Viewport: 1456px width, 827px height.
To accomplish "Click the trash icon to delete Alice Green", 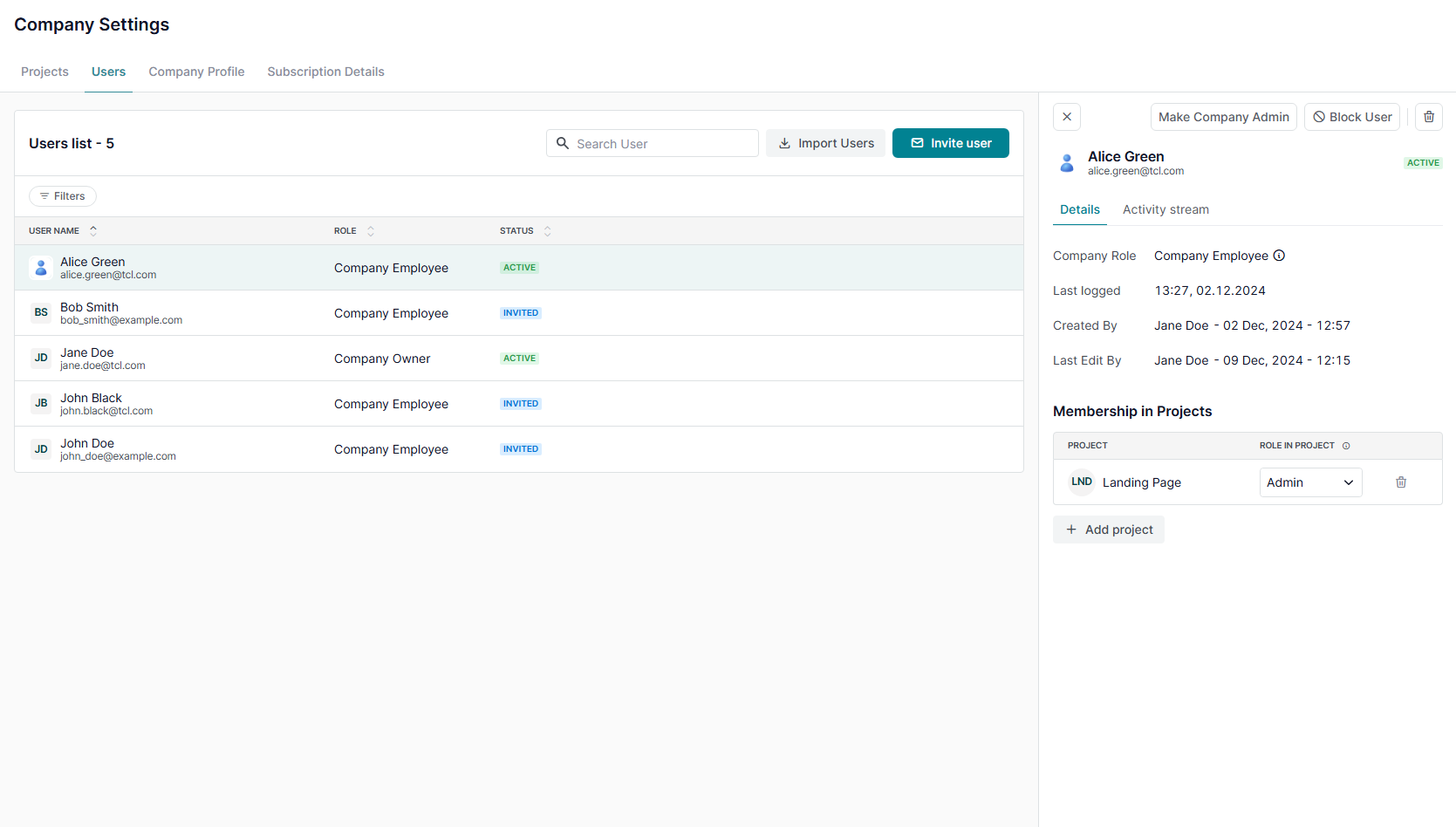I will click(x=1429, y=117).
